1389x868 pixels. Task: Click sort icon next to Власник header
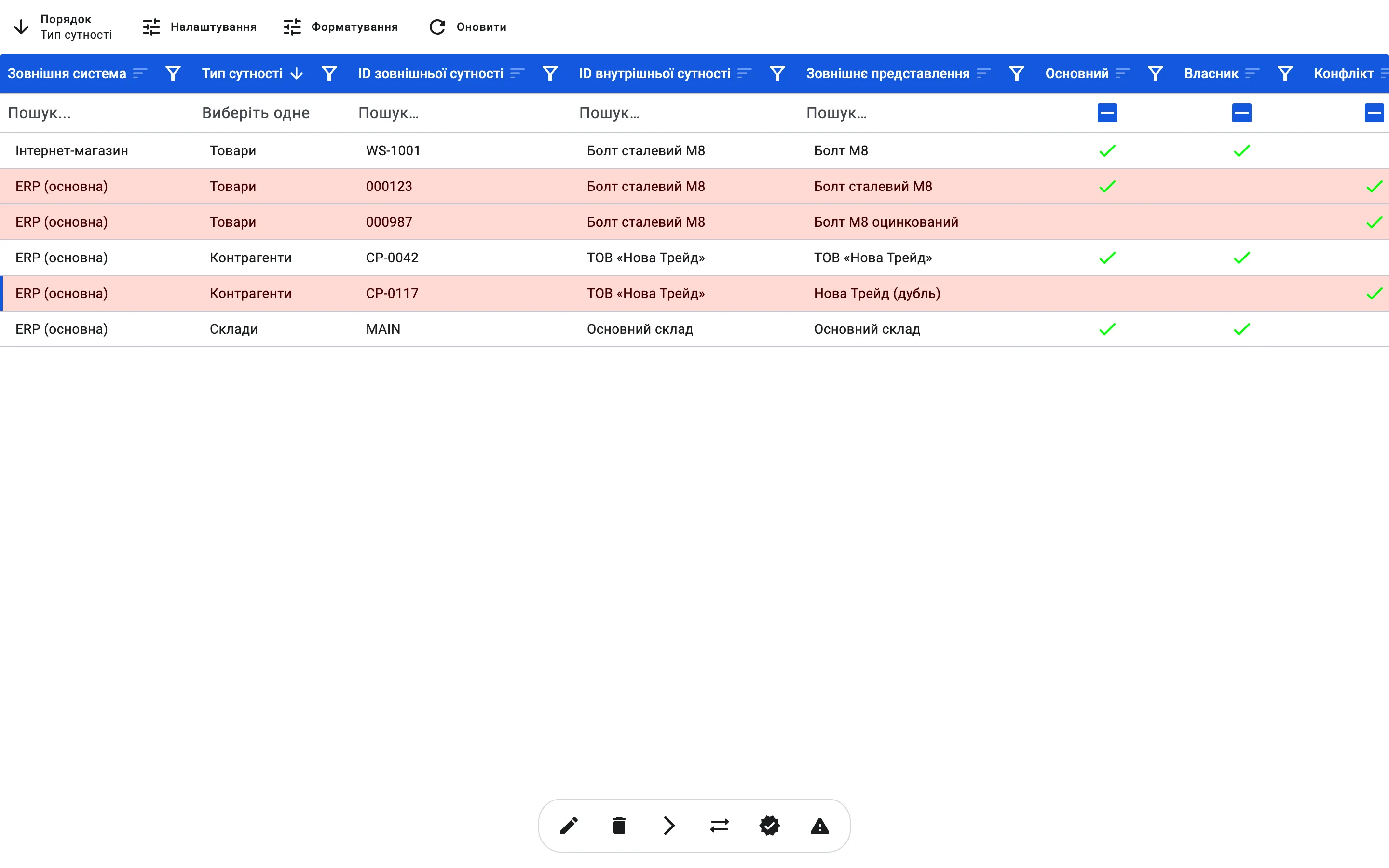[x=1253, y=73]
